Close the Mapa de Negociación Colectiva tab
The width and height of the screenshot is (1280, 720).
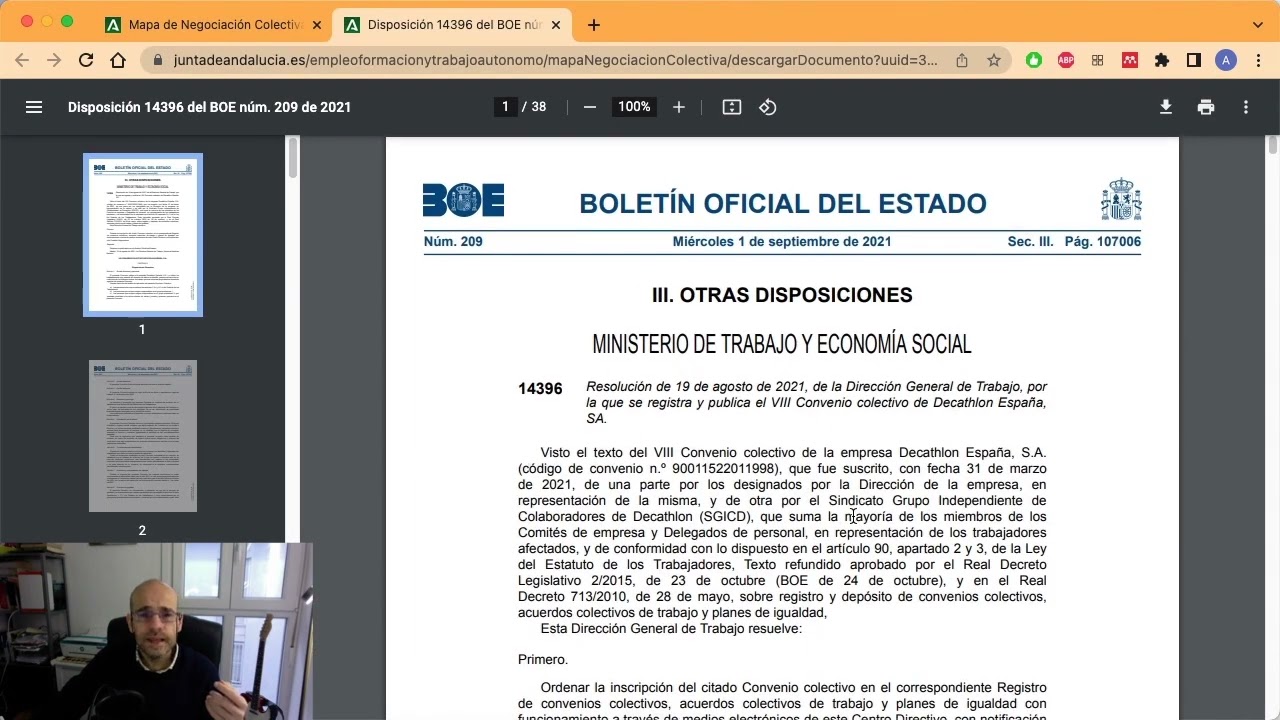317,24
